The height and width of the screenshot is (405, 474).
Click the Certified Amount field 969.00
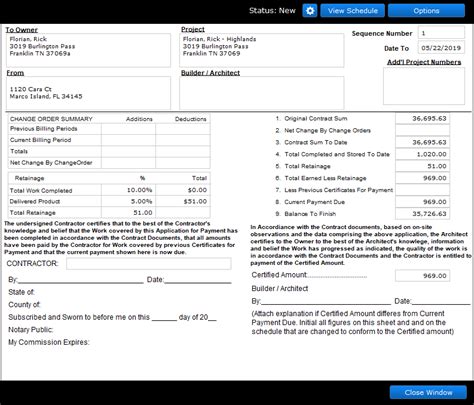coord(422,276)
